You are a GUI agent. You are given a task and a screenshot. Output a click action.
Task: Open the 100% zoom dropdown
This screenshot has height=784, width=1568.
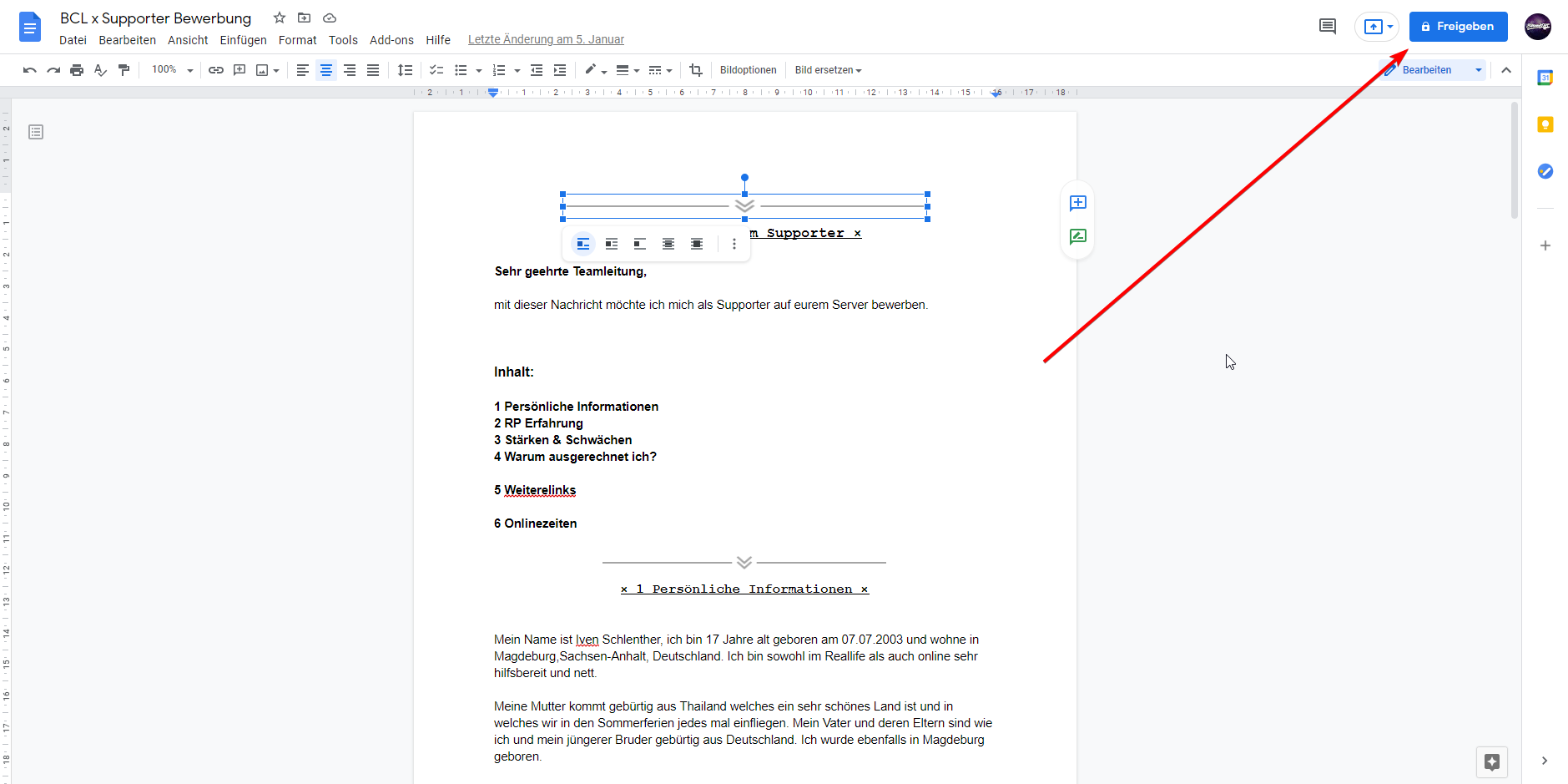(x=172, y=70)
